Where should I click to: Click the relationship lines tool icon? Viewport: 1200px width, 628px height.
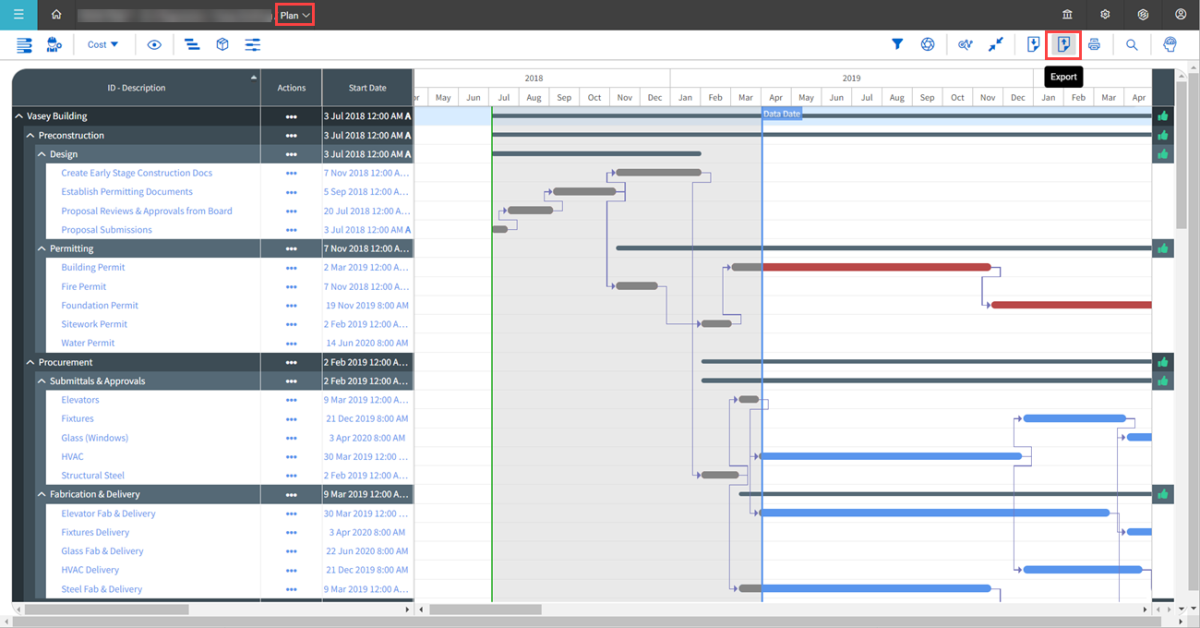coord(965,45)
